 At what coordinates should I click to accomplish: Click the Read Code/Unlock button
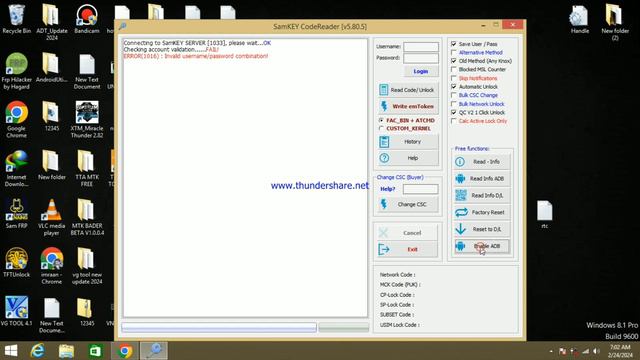pos(408,90)
